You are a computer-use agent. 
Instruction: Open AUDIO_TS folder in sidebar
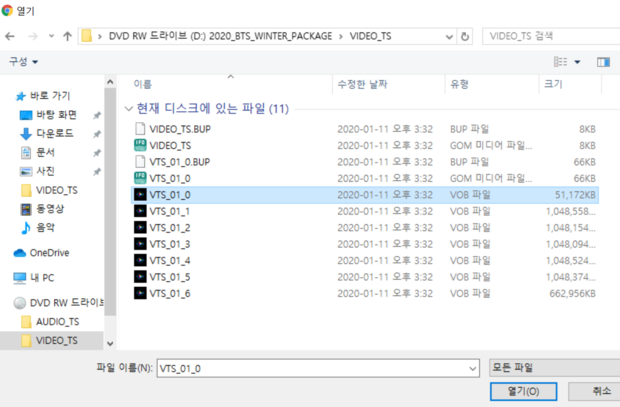pyautogui.click(x=50, y=322)
